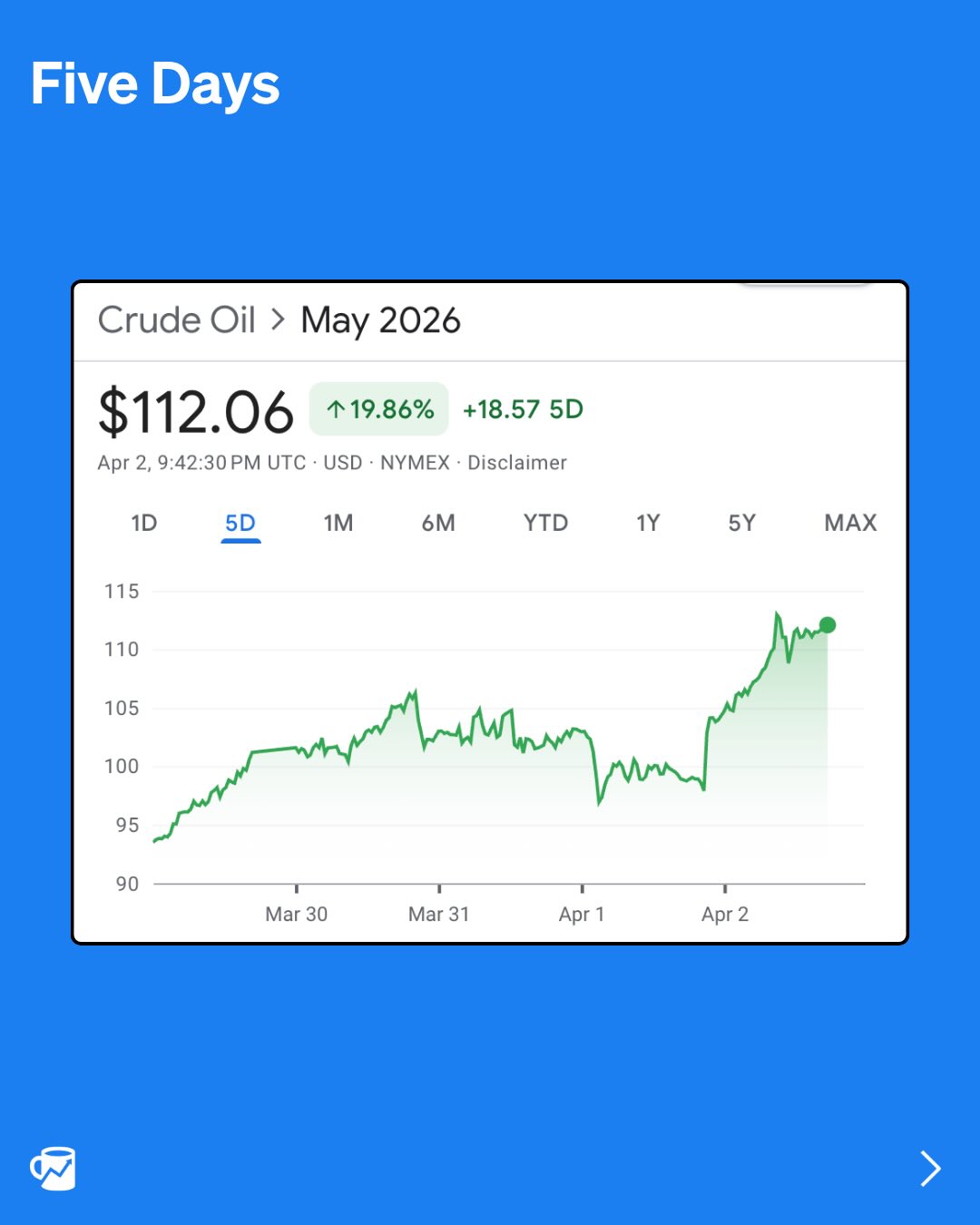Choose the MAX chart range
Image resolution: width=980 pixels, height=1225 pixels.
850,523
